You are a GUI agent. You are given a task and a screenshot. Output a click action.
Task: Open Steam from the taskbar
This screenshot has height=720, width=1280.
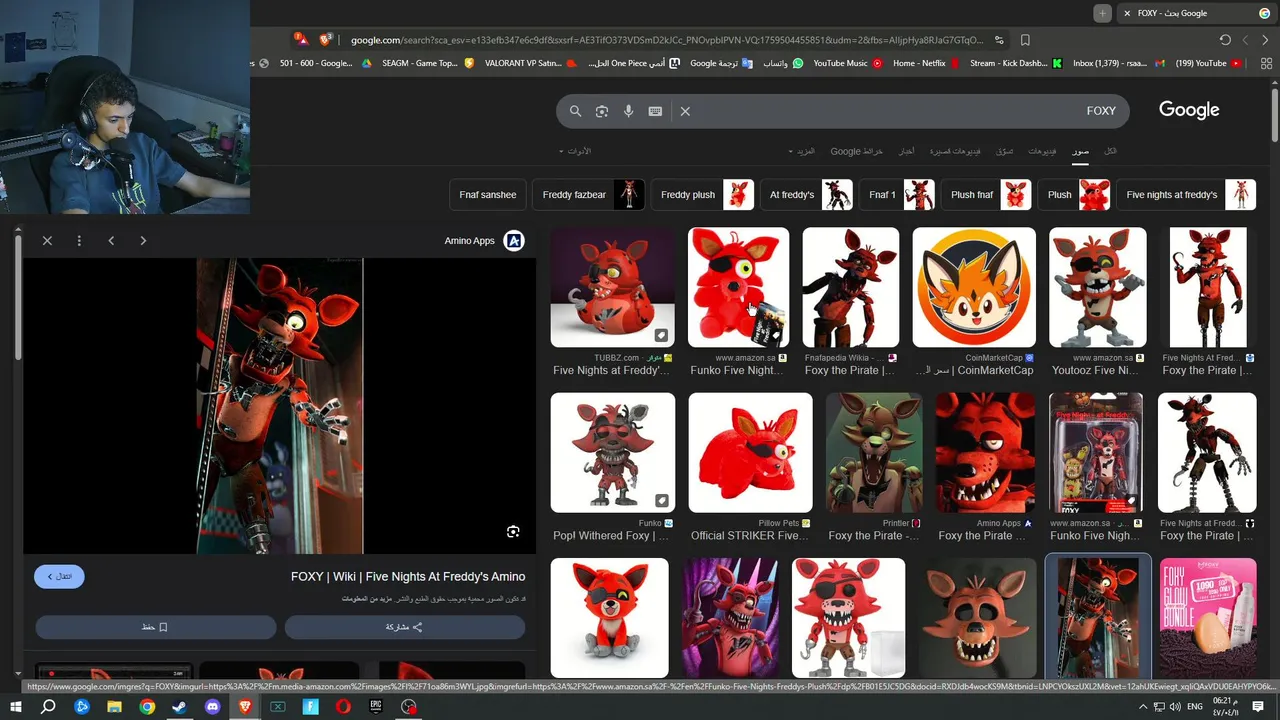179,706
